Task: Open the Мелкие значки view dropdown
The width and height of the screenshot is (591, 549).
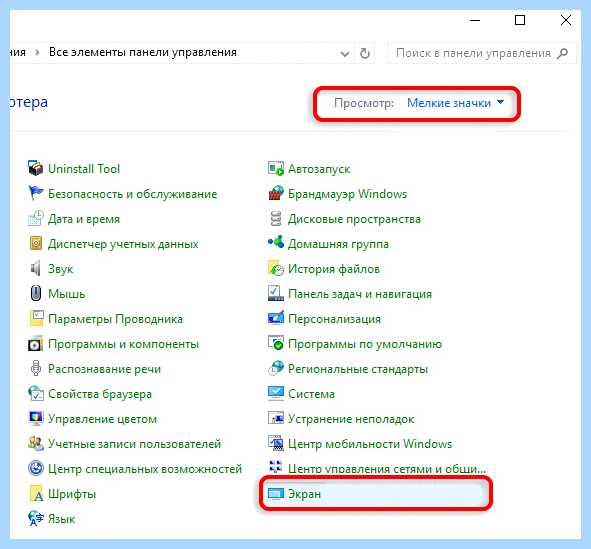Action: tap(455, 102)
